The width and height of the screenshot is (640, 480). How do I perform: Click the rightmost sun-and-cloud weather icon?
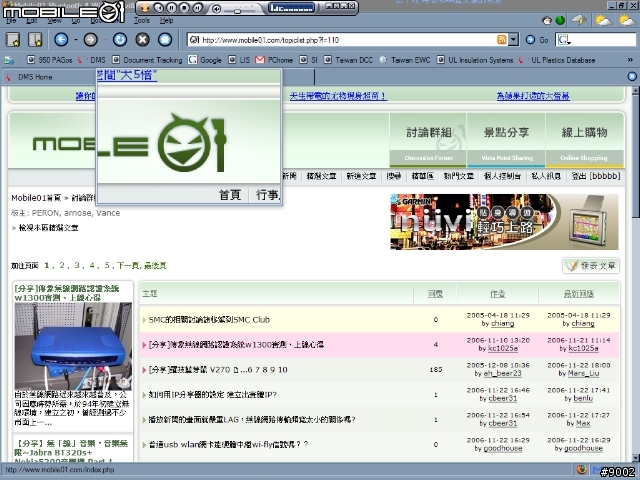pos(627,20)
